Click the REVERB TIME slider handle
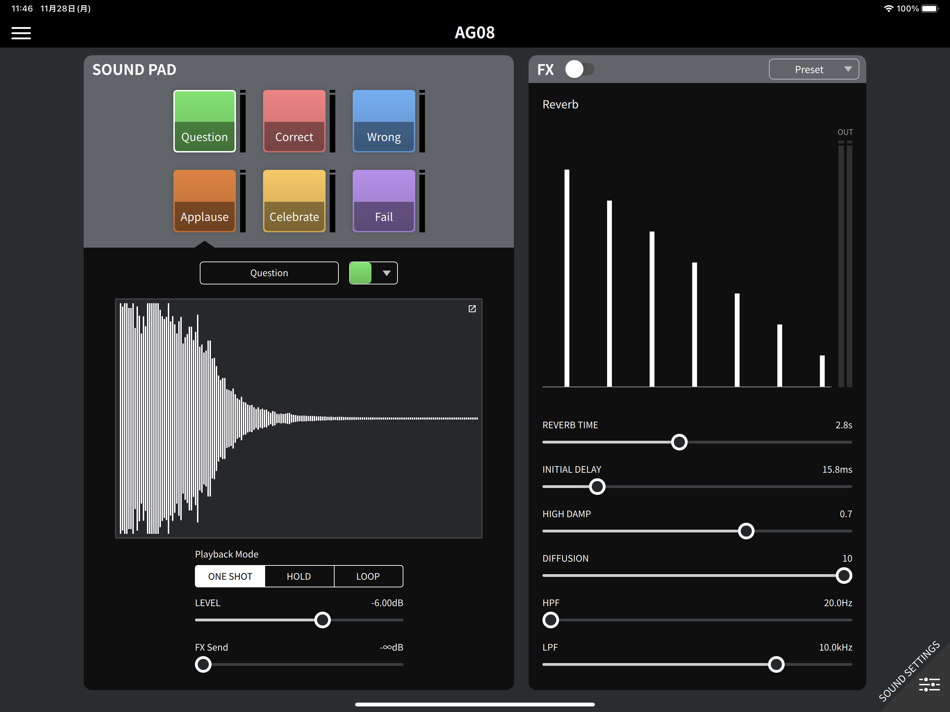 [x=679, y=442]
